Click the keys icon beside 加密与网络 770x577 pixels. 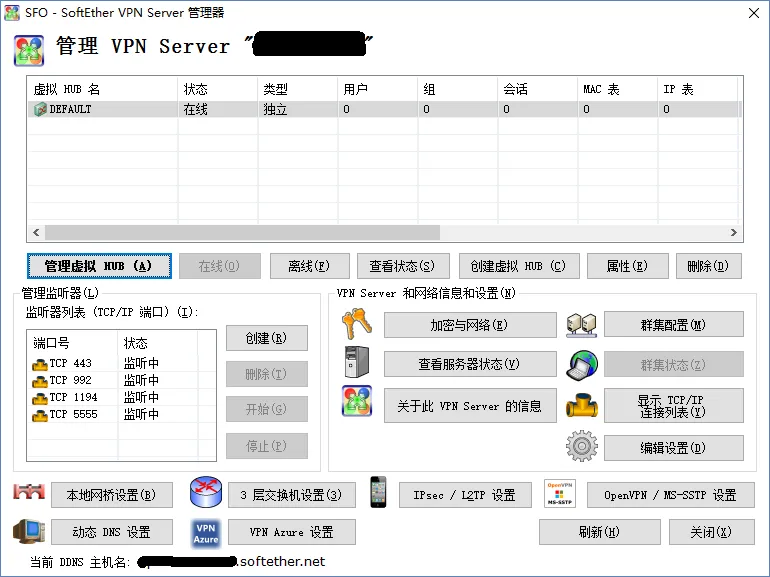pos(357,324)
